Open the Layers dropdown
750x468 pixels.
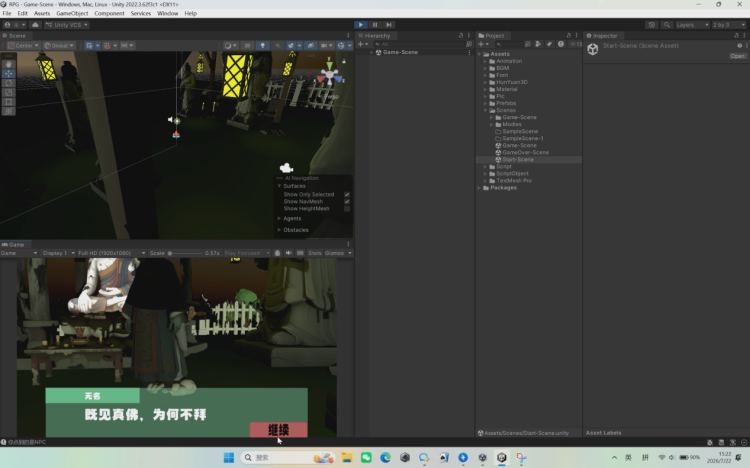pyautogui.click(x=692, y=25)
